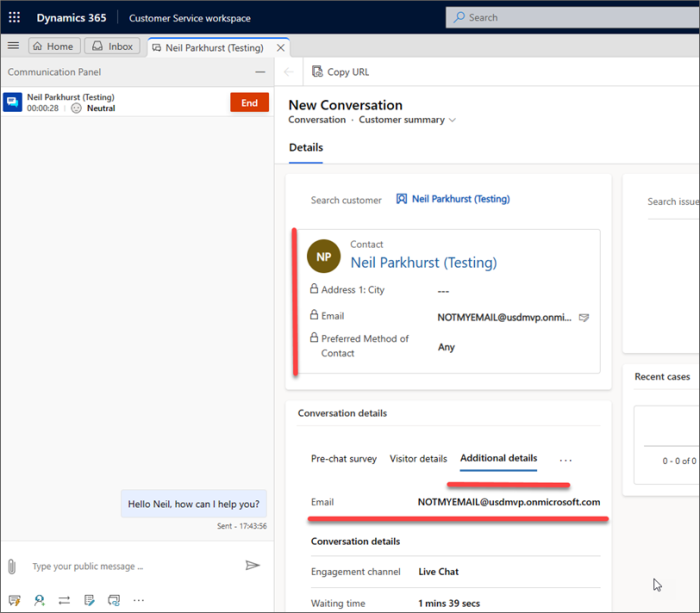
Task: Click the 0 - 0 of 0 record count
Action: 679,461
